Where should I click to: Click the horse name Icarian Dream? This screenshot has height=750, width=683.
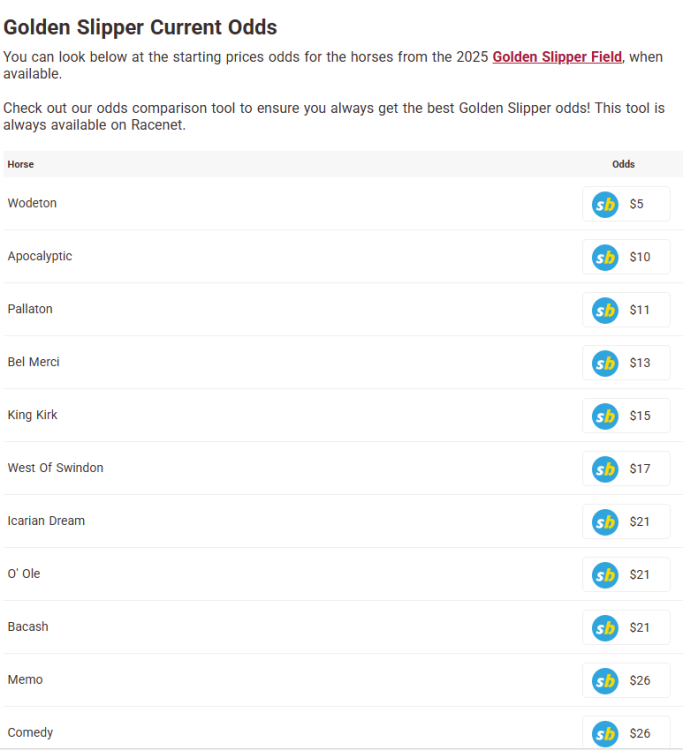pyautogui.click(x=46, y=521)
